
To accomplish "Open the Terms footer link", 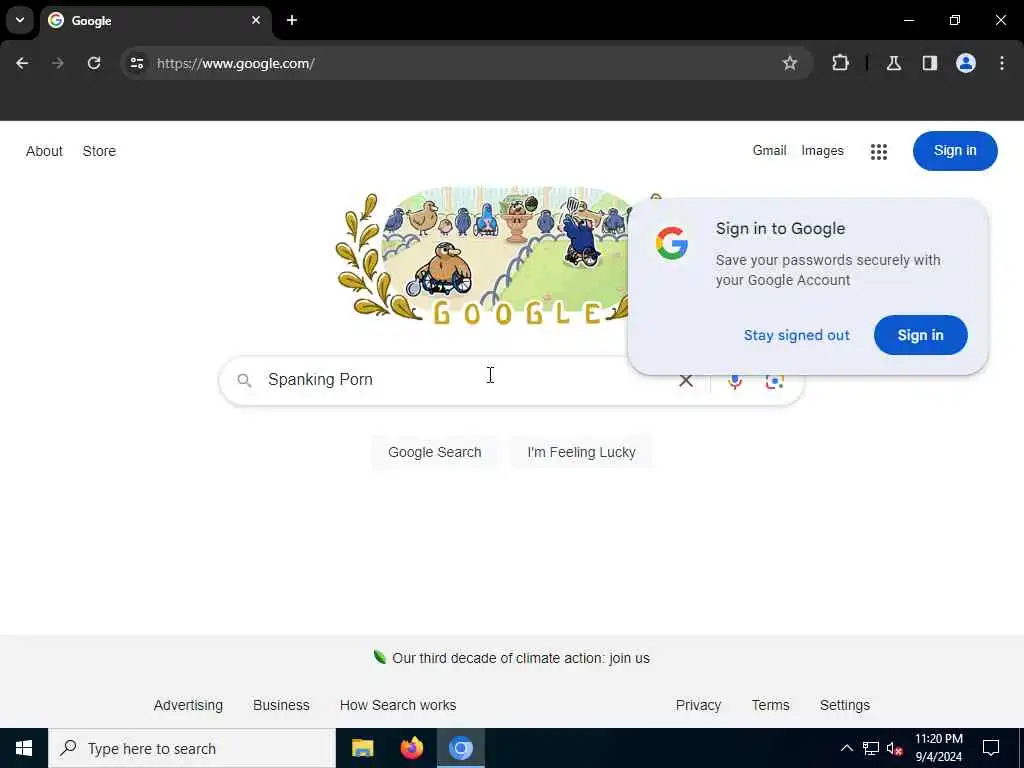I will (771, 705).
